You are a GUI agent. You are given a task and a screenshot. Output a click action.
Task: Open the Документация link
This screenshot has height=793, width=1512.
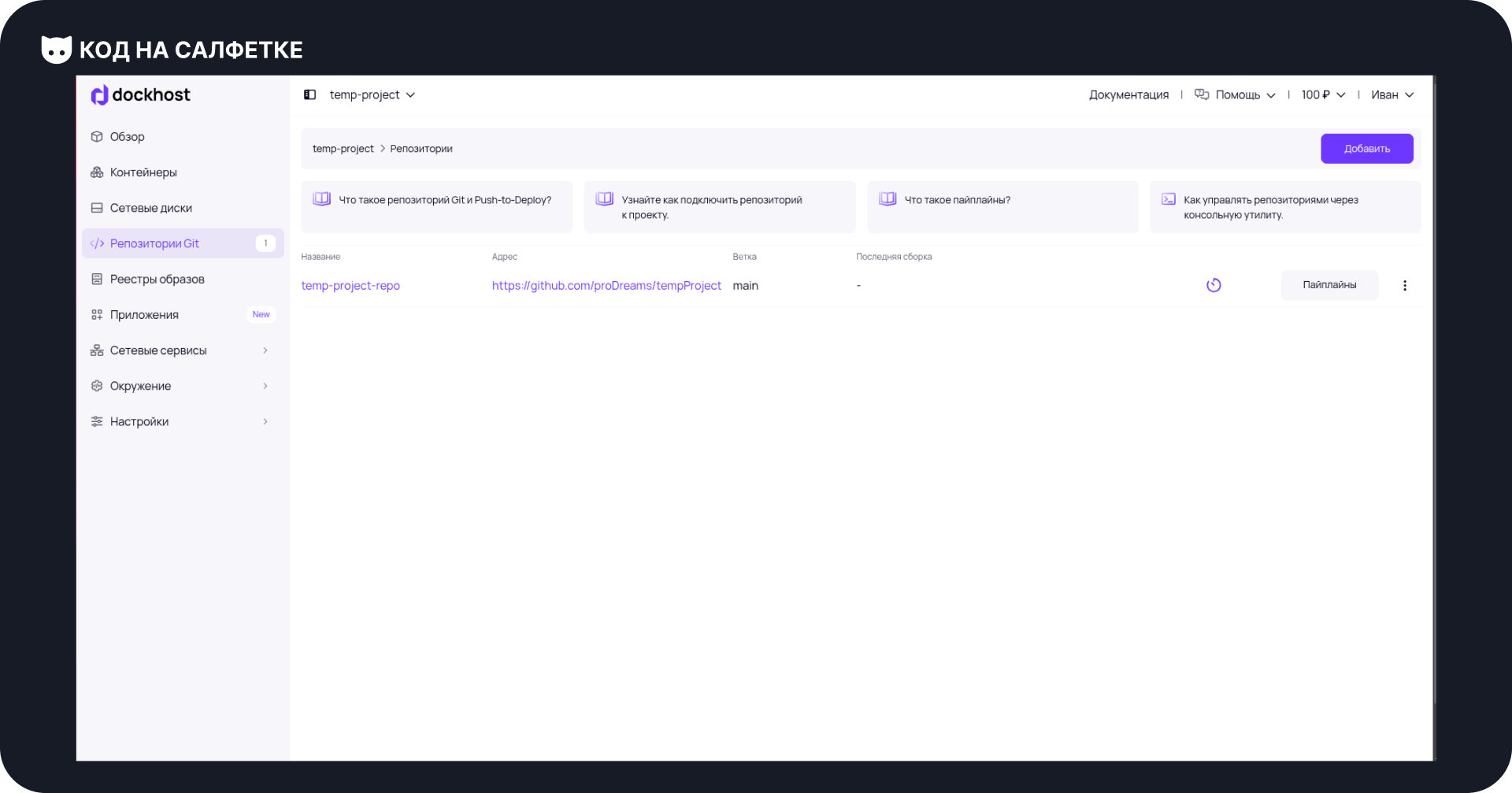click(x=1128, y=94)
